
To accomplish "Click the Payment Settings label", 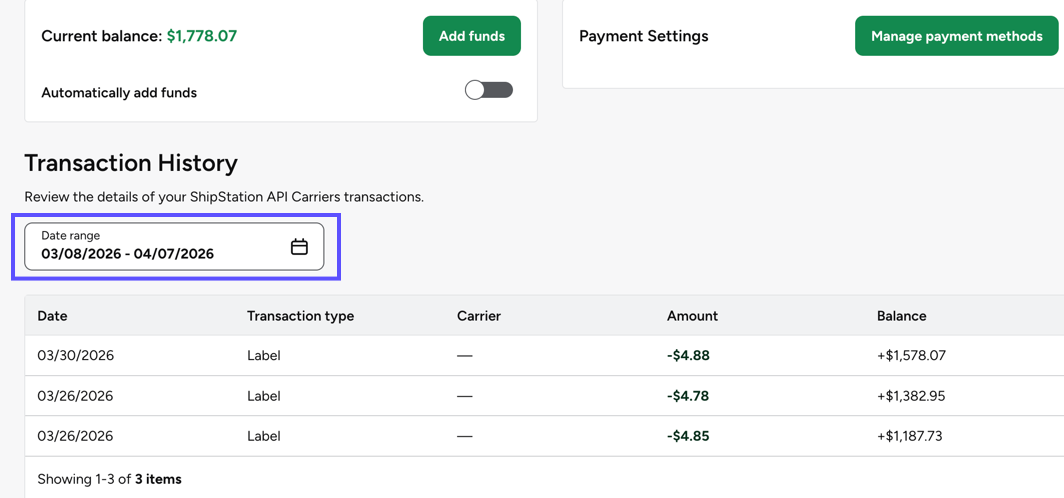I will coord(643,36).
